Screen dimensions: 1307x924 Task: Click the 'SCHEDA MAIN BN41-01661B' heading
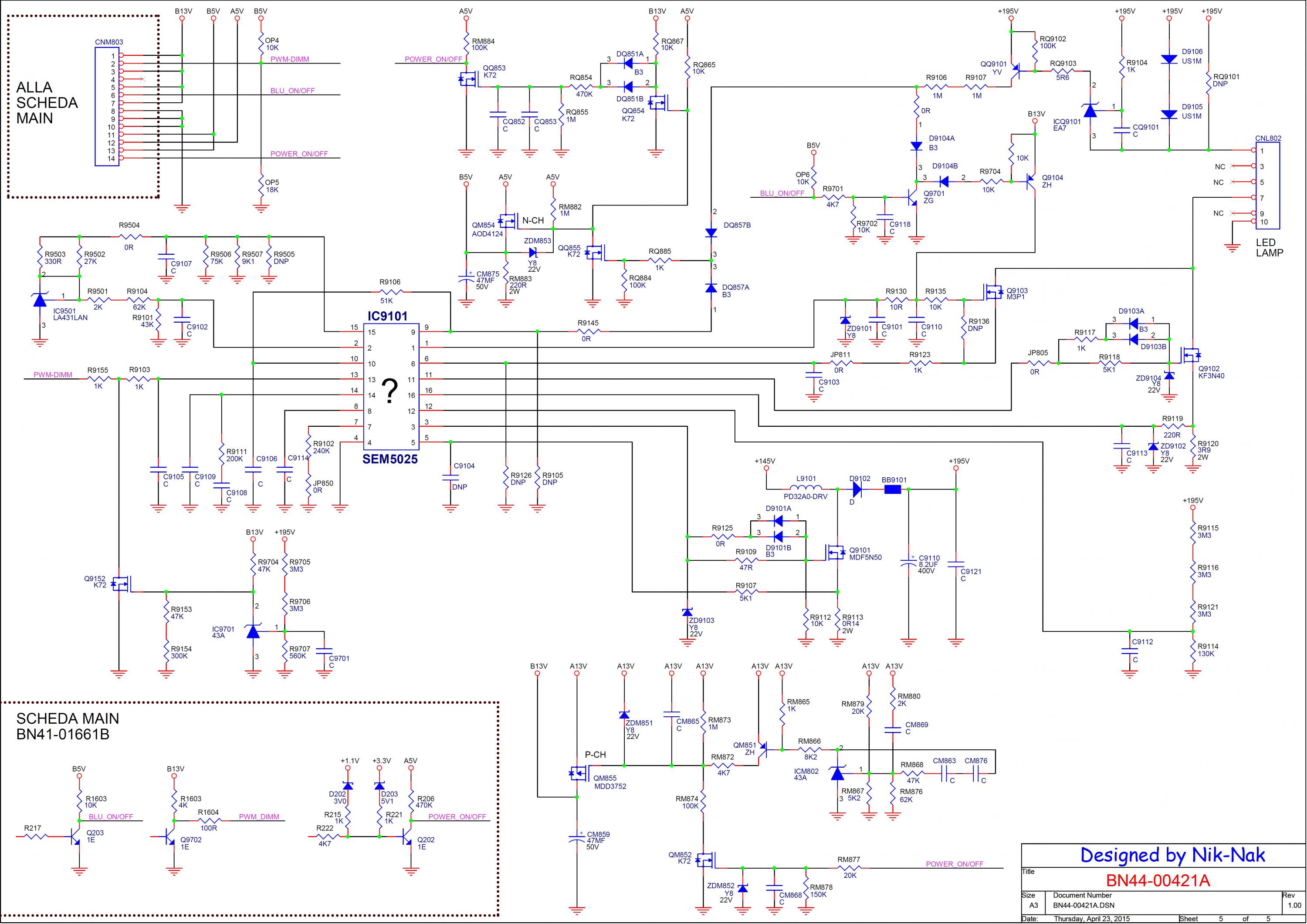click(67, 727)
